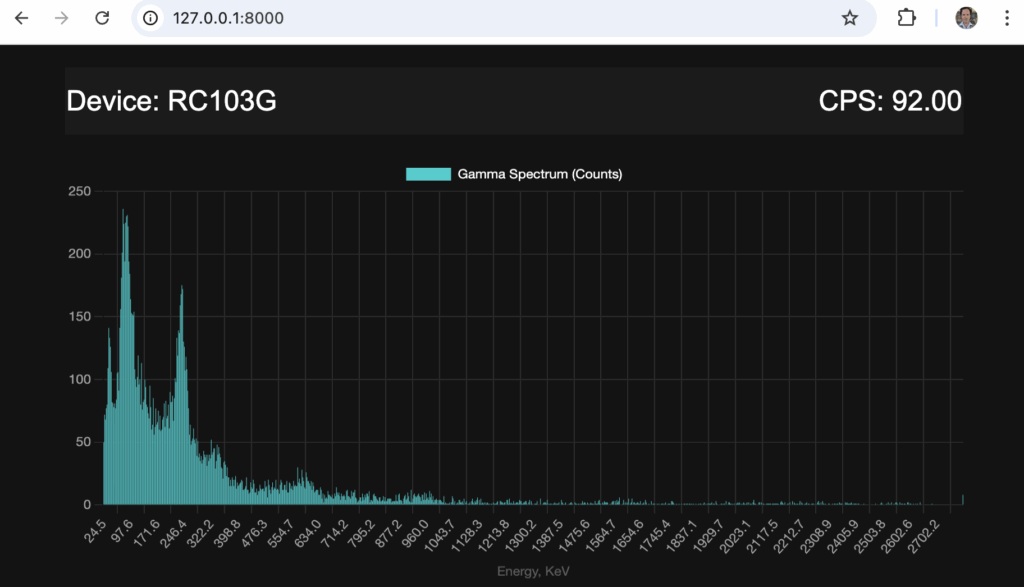The width and height of the screenshot is (1024, 587).
Task: Click the browser forward arrow
Action: [61, 18]
